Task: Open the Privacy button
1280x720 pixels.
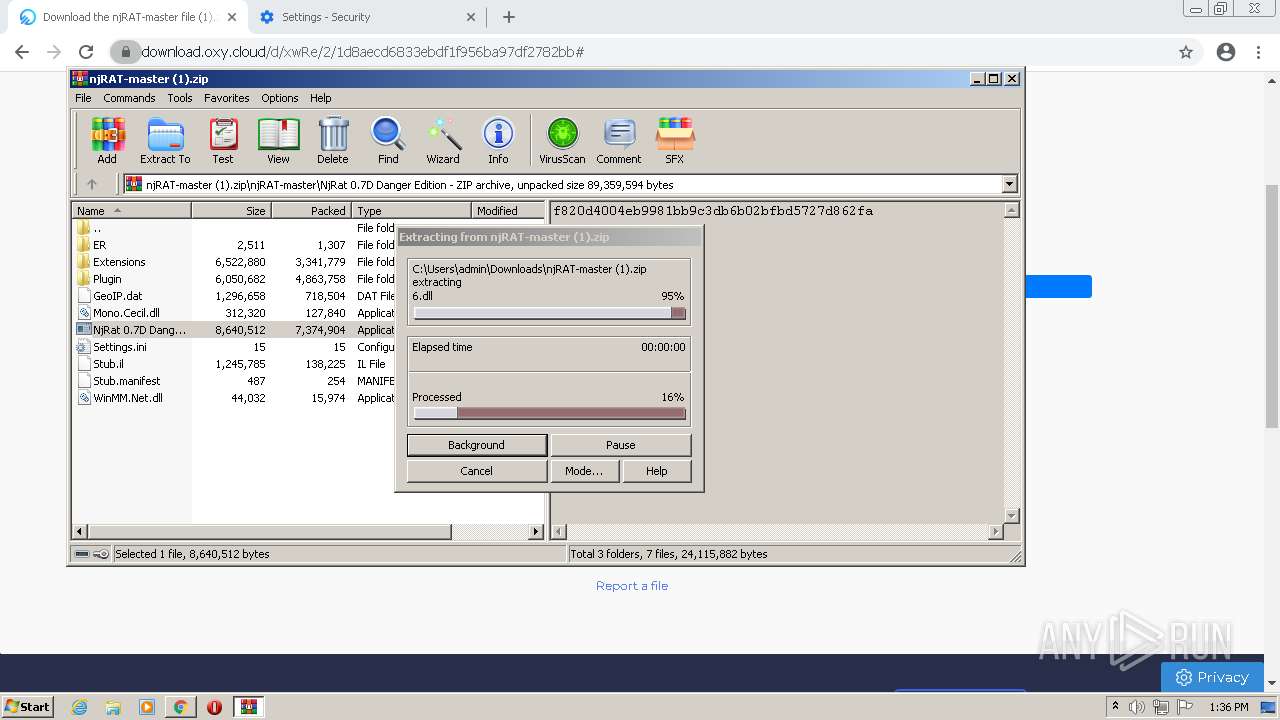Action: click(x=1213, y=677)
